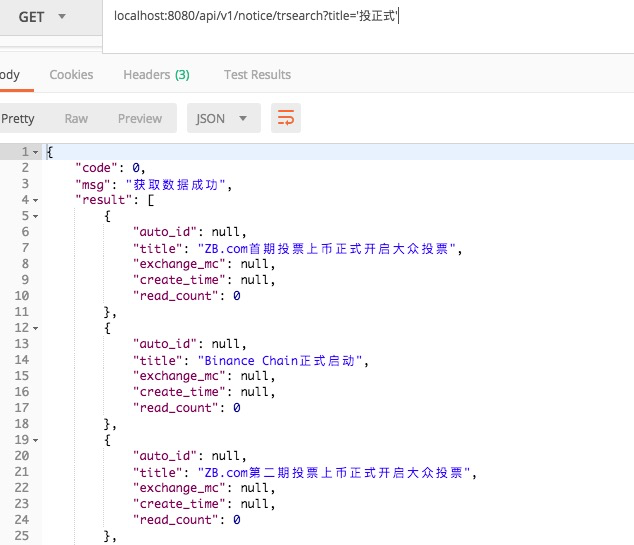Select the Pretty view mode
Screen dimensions: 634x545
coord(18,118)
